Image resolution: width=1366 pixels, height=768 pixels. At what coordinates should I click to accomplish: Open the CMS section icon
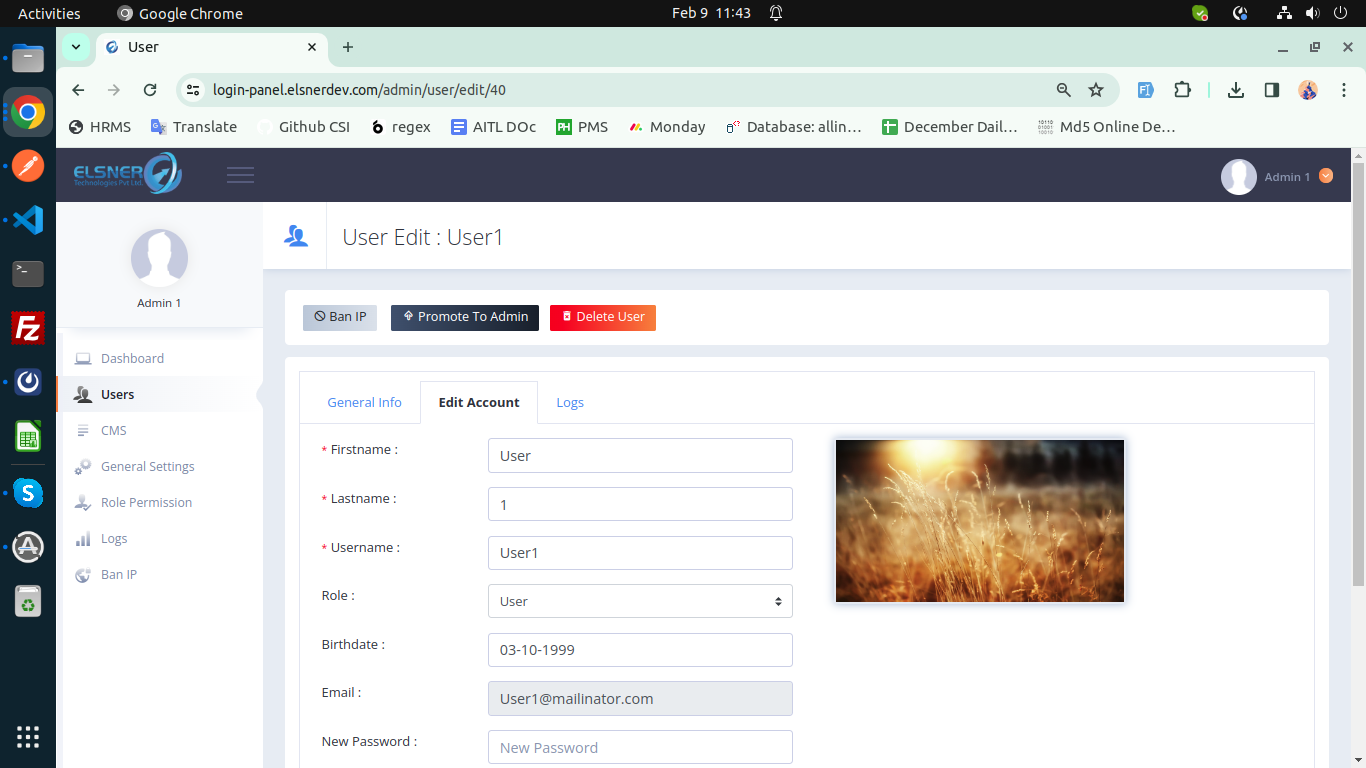pyautogui.click(x=83, y=430)
